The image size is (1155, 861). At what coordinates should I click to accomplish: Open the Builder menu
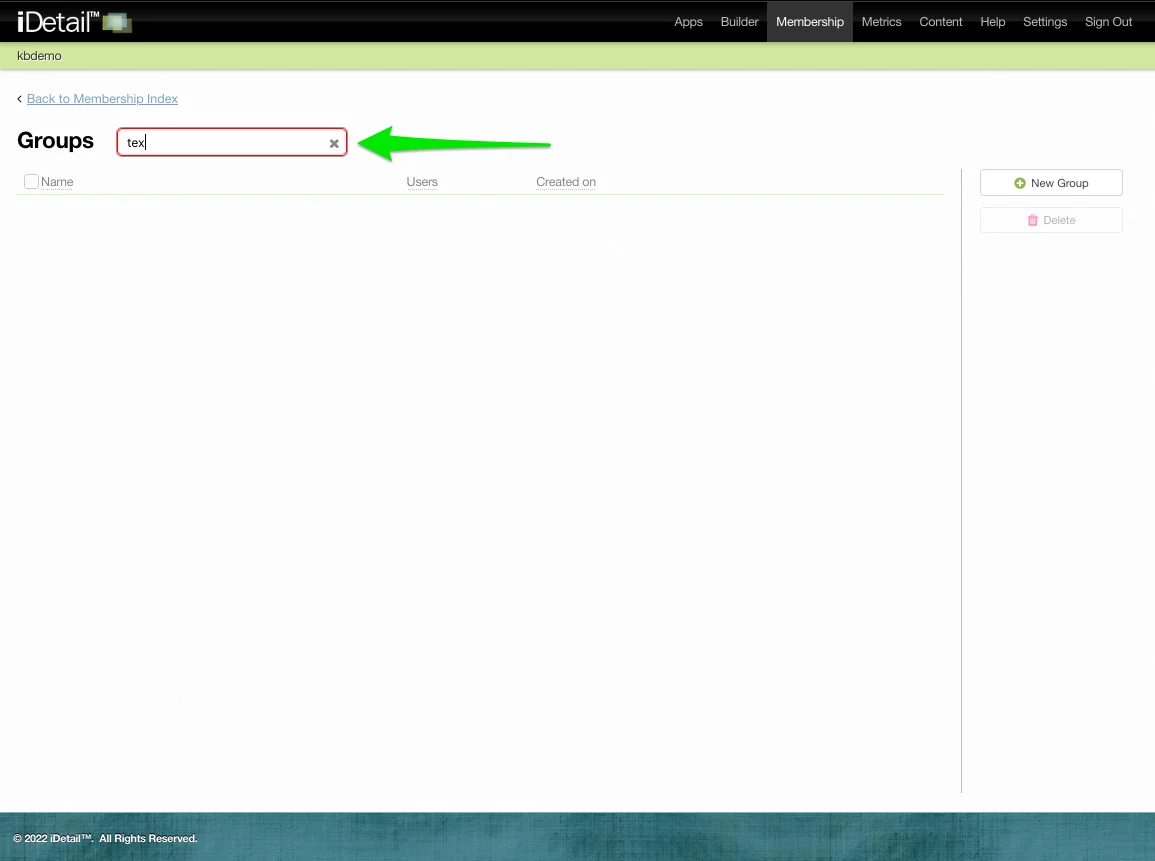[x=739, y=21]
